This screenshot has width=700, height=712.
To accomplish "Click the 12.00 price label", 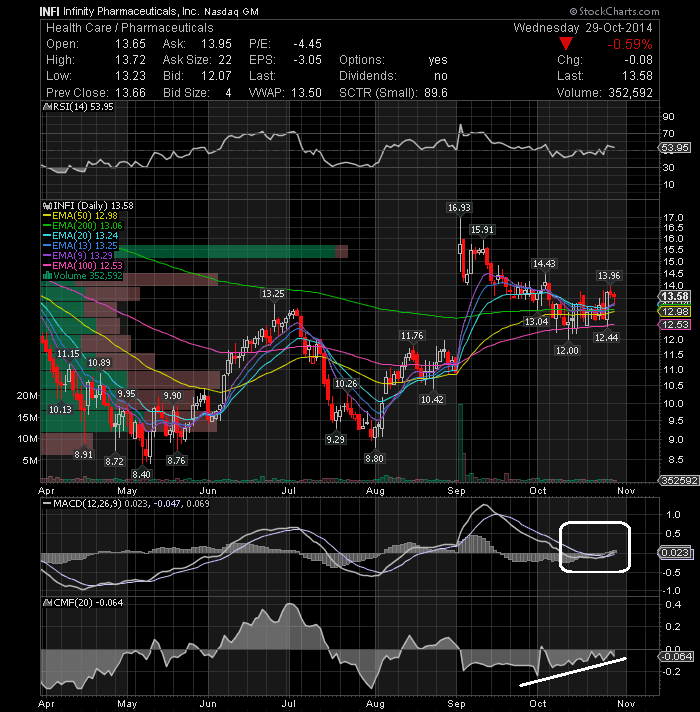I will click(x=567, y=350).
